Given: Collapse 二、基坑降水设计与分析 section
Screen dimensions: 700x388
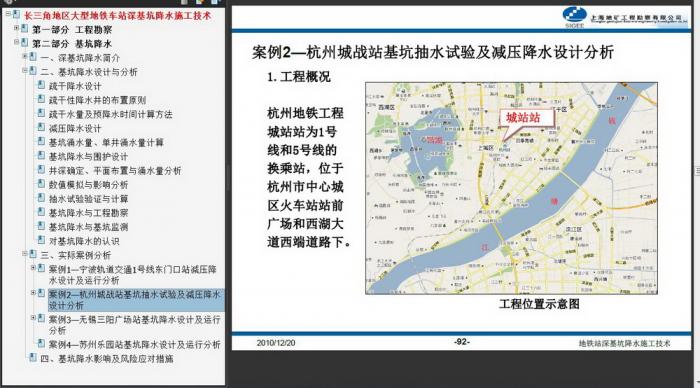Looking at the screenshot, I should point(25,70).
